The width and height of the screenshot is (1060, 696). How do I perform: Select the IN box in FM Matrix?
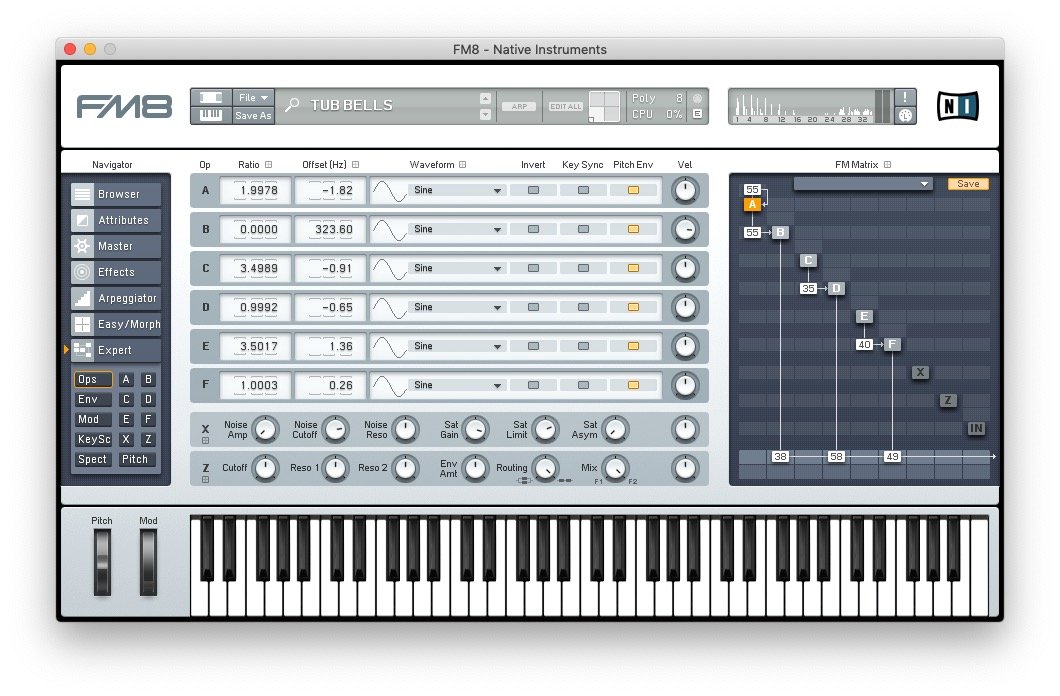[x=976, y=428]
